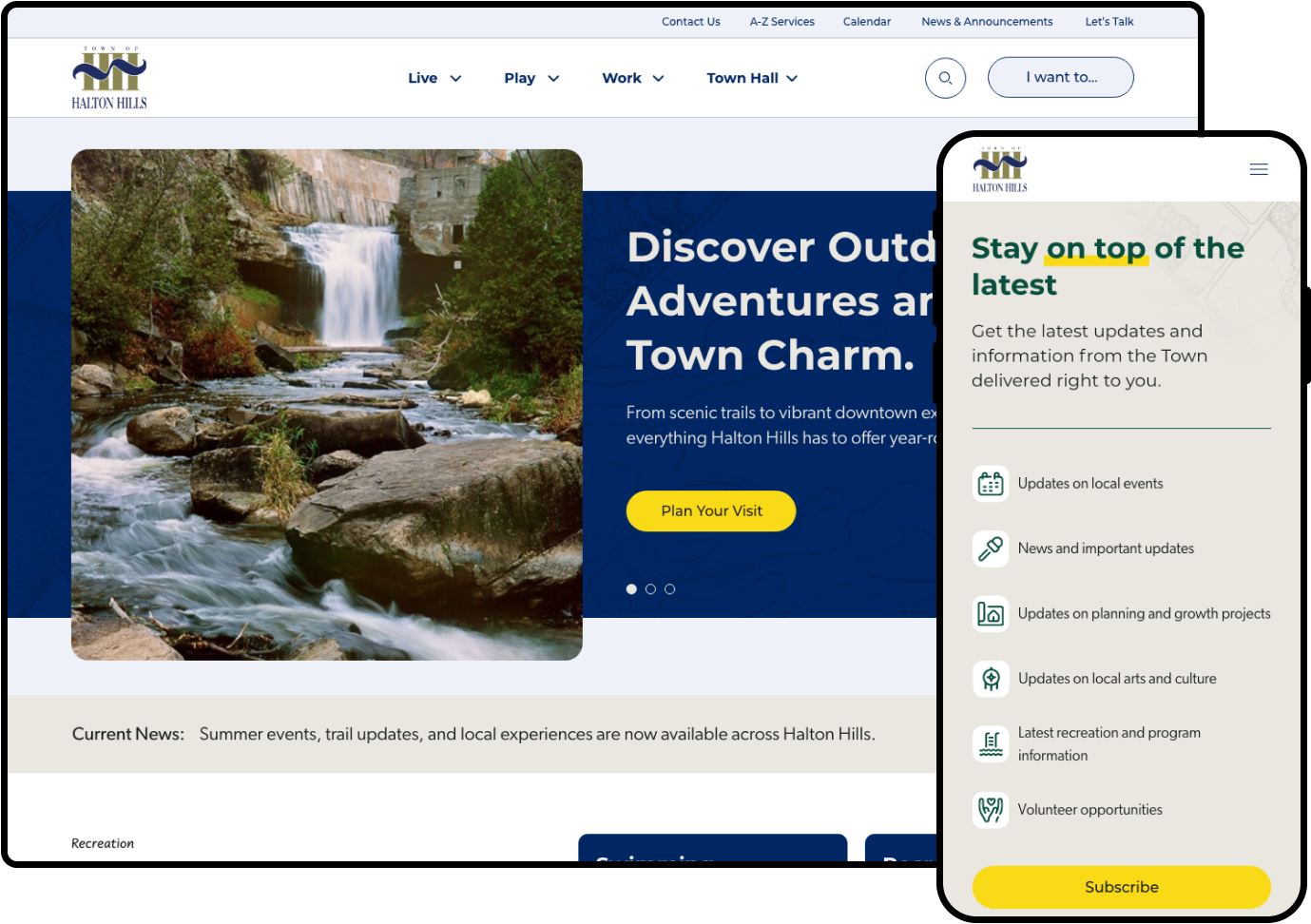
Task: Click the Subscribe button
Action: click(1122, 887)
